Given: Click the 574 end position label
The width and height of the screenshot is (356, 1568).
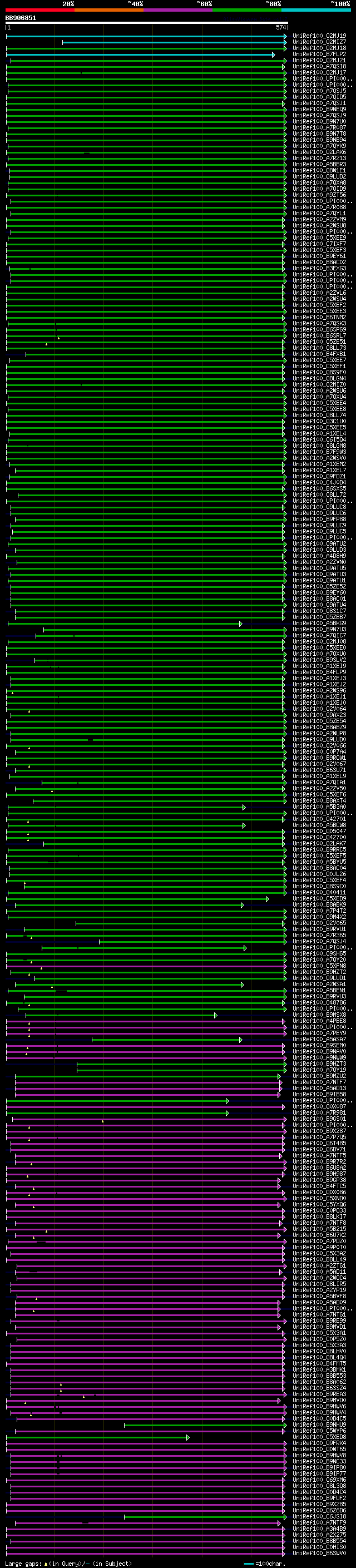Looking at the screenshot, I should [280, 27].
